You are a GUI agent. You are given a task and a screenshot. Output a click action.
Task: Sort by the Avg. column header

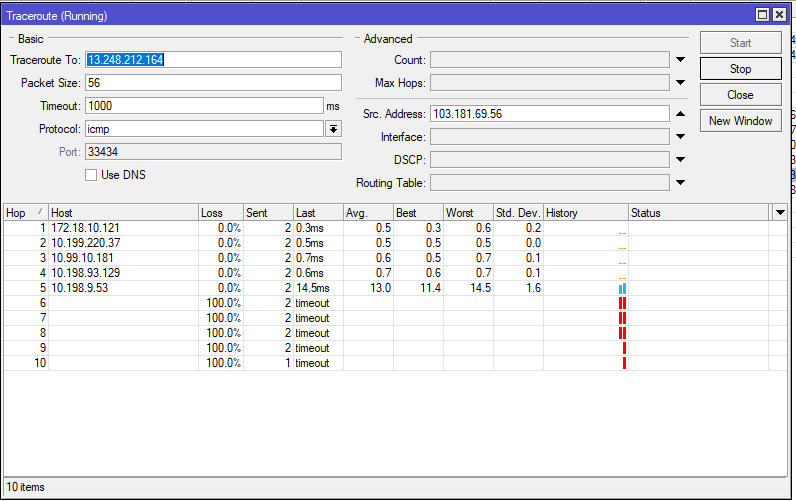click(x=368, y=213)
